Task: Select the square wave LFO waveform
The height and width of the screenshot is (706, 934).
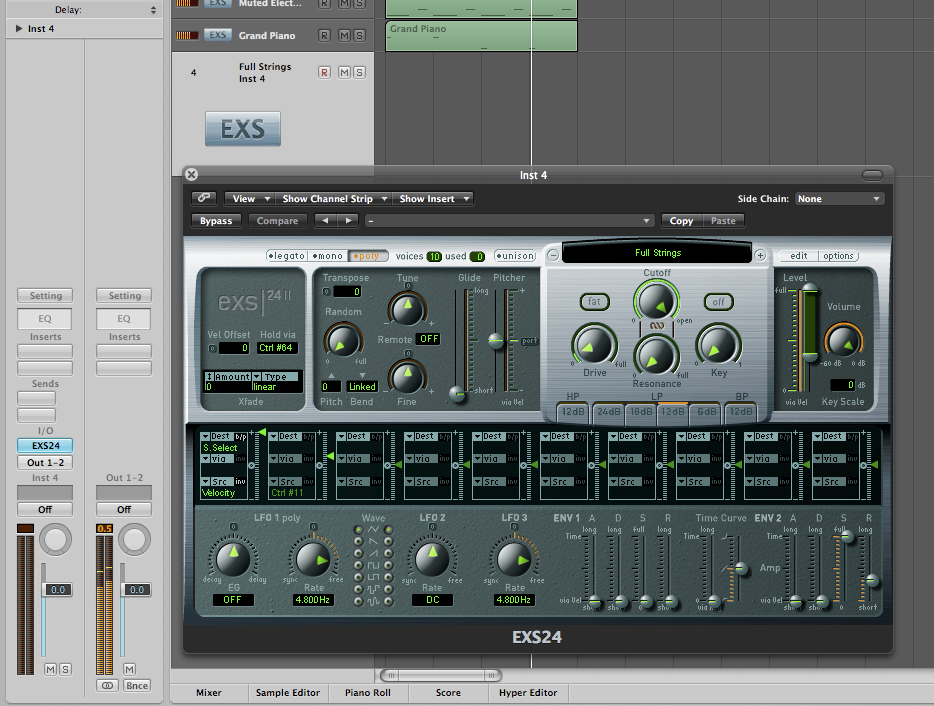Action: click(373, 565)
